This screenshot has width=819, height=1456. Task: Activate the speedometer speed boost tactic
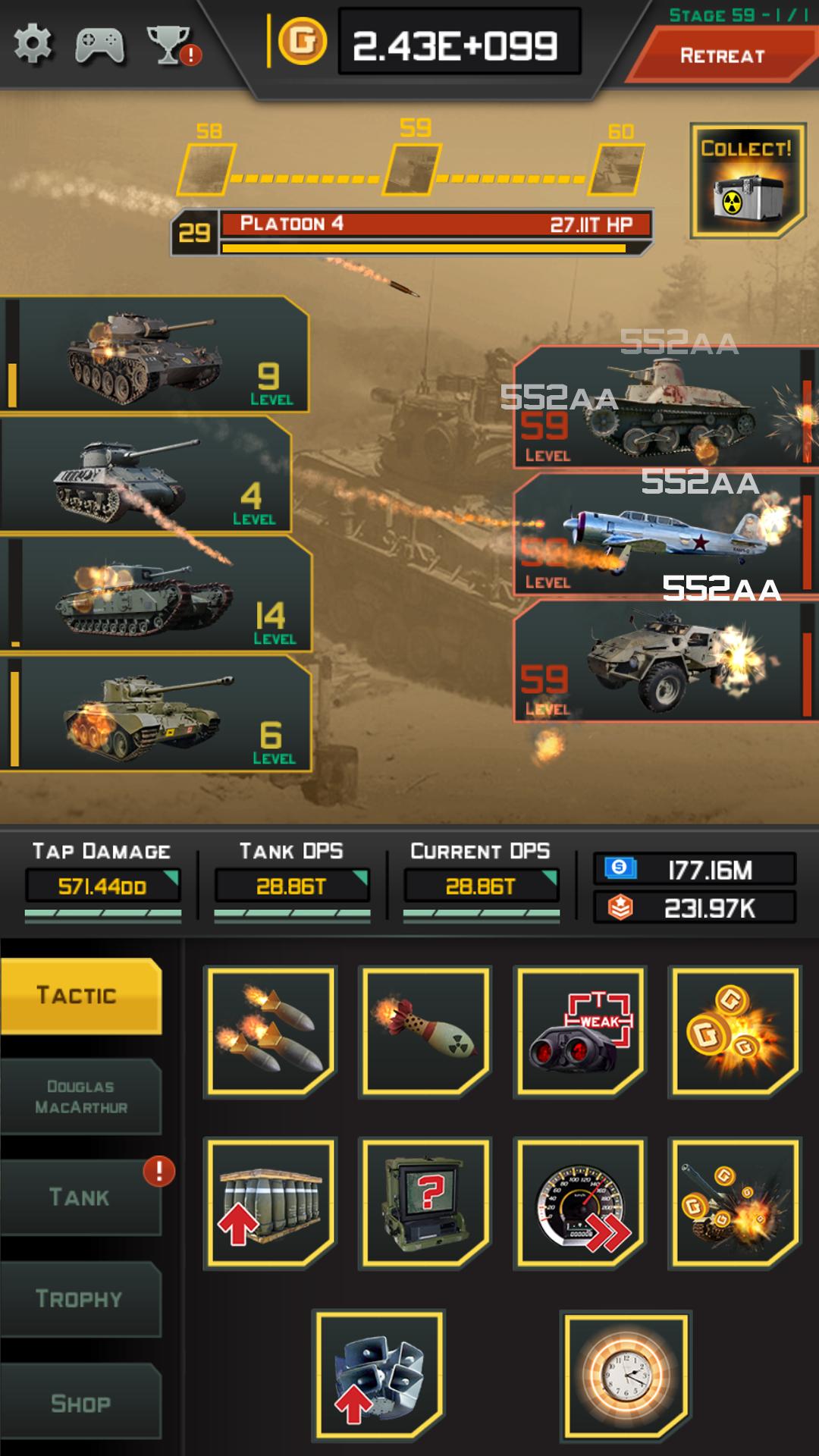(580, 1203)
